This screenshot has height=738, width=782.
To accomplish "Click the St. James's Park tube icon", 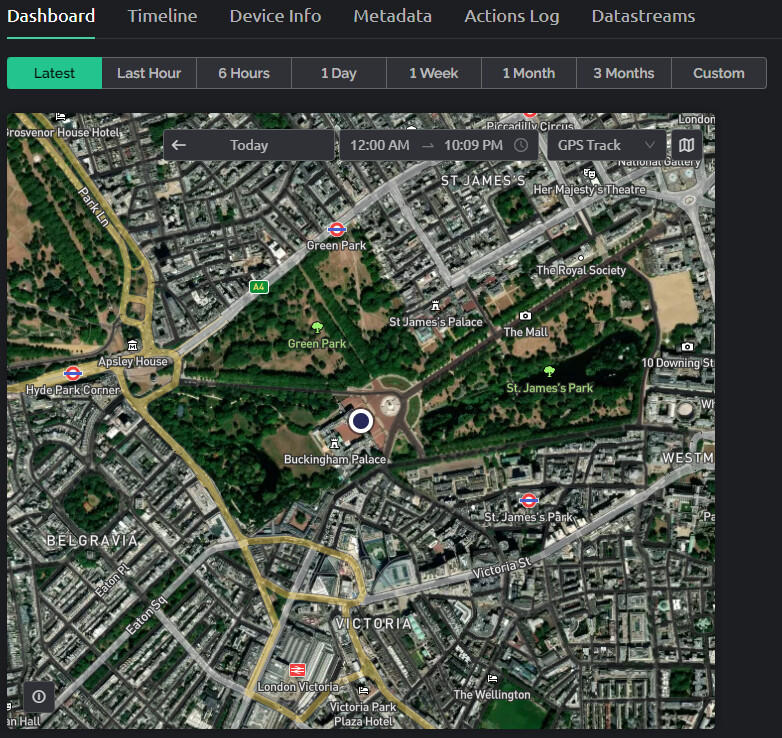I will [x=529, y=500].
